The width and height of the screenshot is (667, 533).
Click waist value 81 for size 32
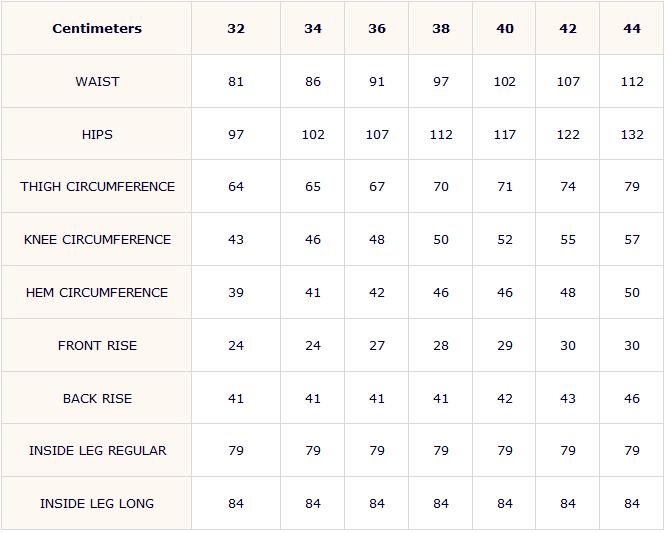point(236,81)
